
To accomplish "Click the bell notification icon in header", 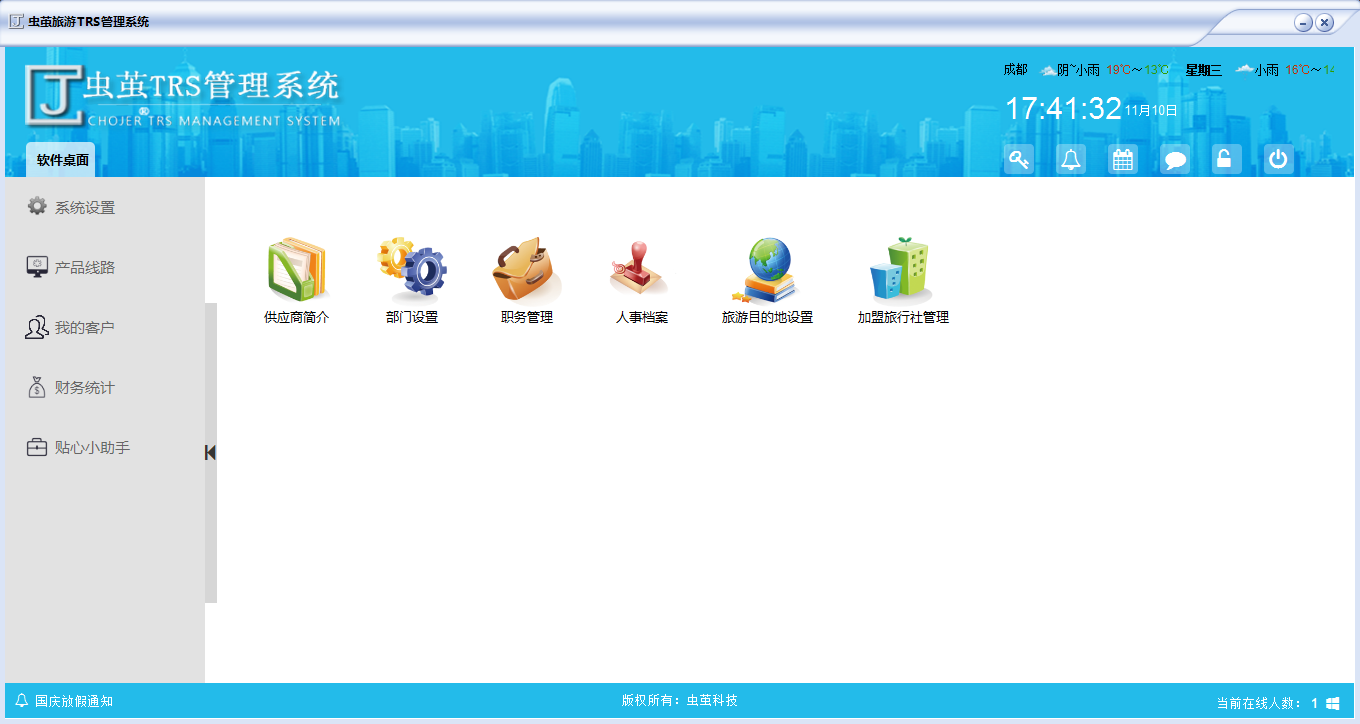I will coord(1071,159).
